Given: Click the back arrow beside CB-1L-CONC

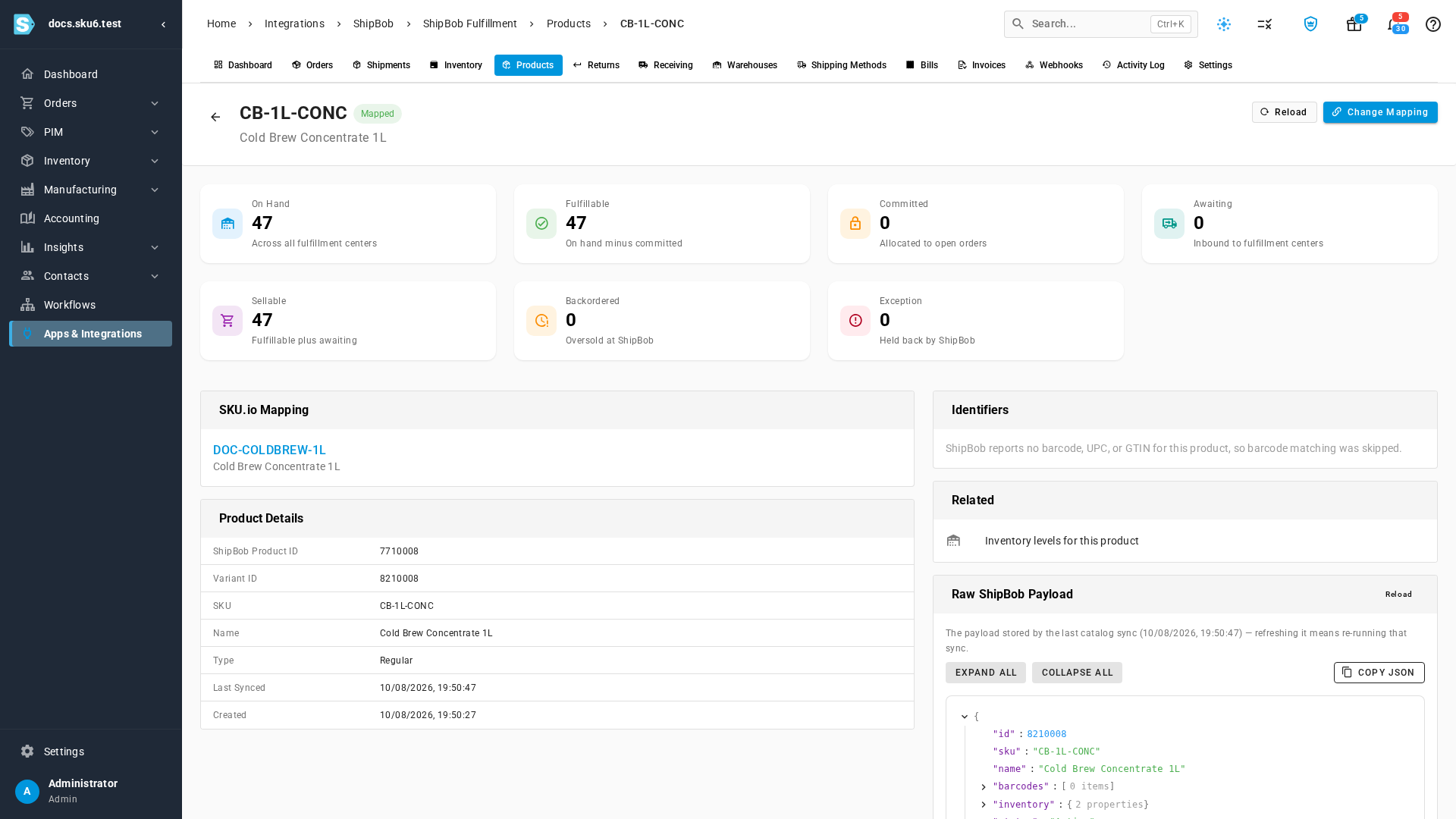Looking at the screenshot, I should click(215, 117).
